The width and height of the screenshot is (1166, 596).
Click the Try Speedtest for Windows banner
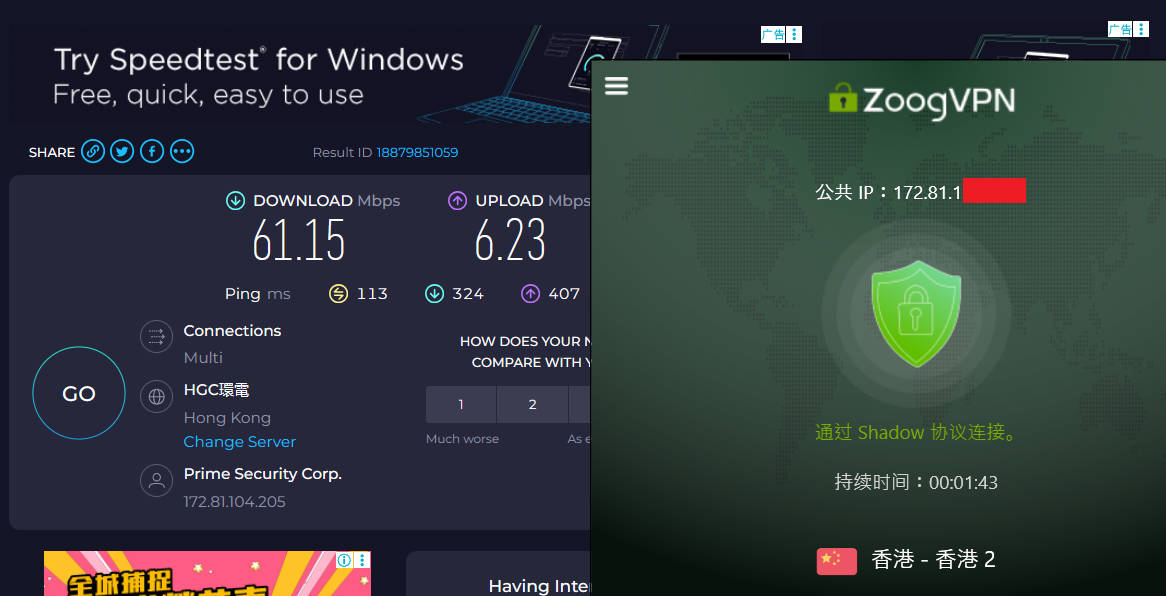[x=258, y=76]
